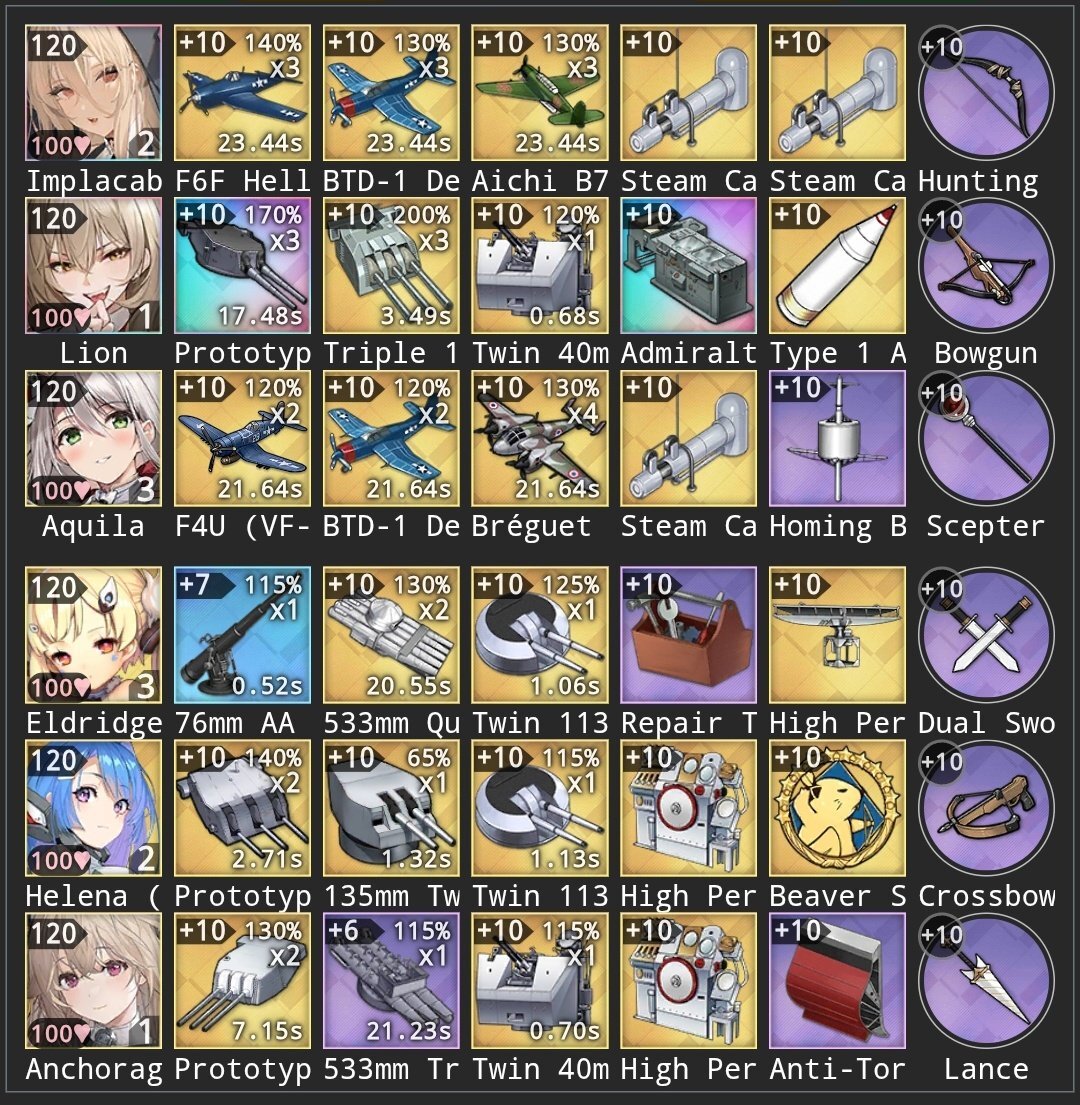Click Lion's character portrait

point(93,265)
